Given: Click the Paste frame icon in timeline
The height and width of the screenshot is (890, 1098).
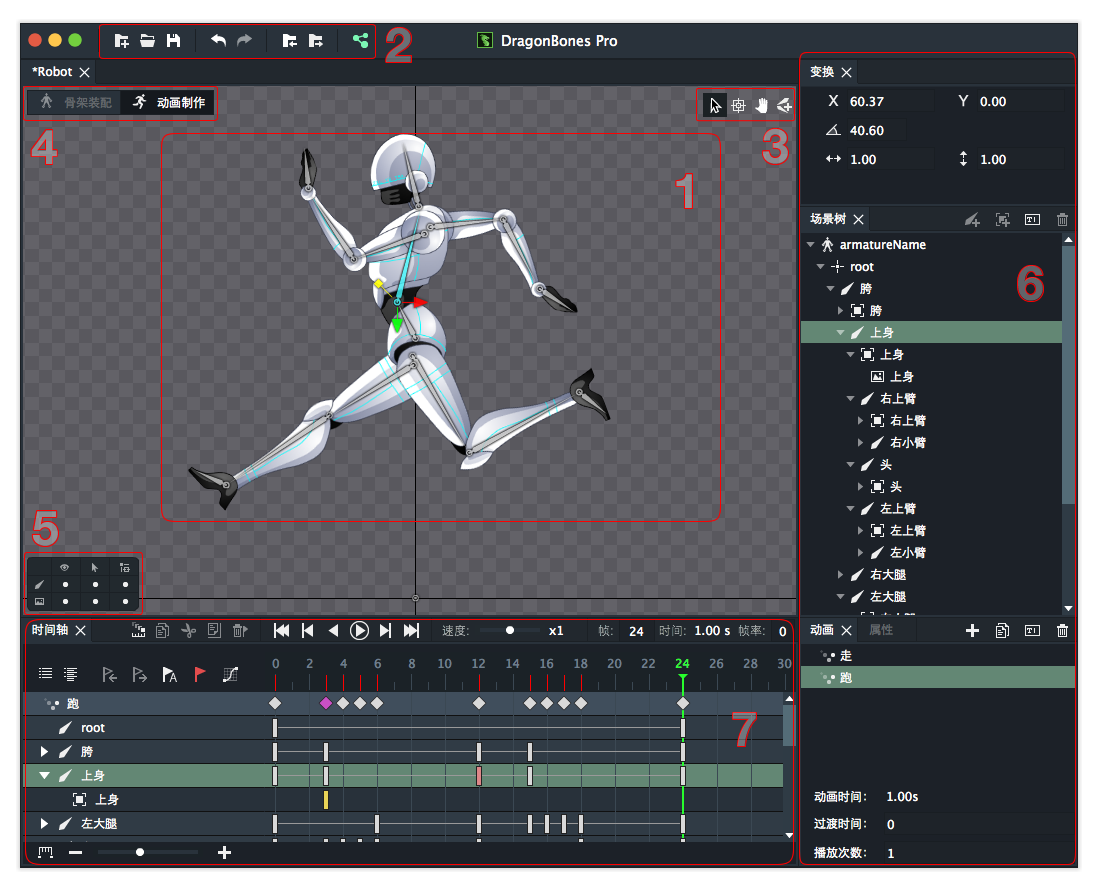Looking at the screenshot, I should click(214, 631).
